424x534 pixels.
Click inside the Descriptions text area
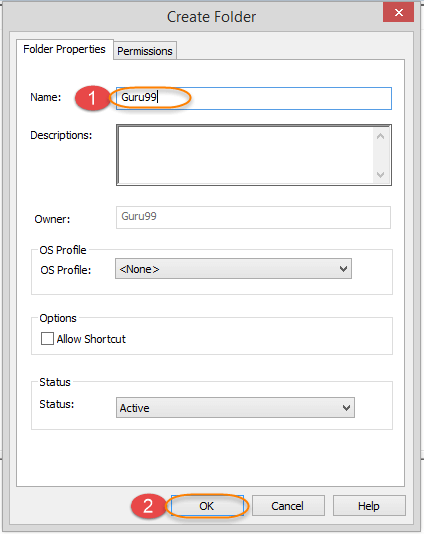[245, 155]
